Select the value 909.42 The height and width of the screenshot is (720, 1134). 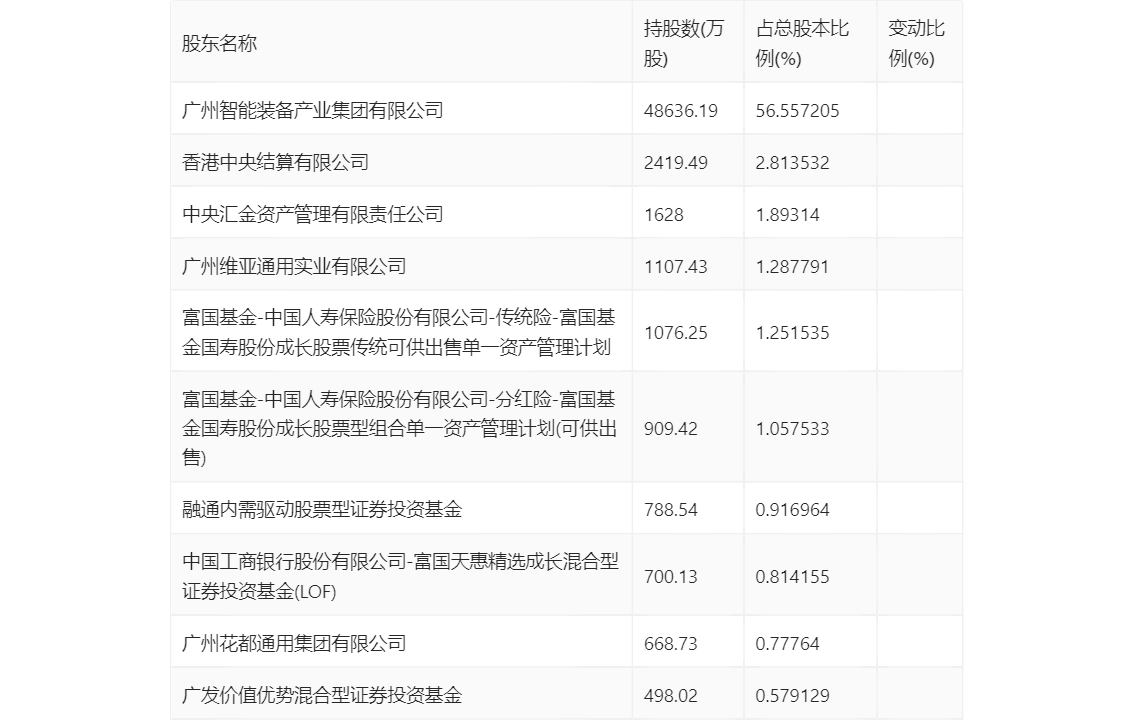(x=670, y=429)
